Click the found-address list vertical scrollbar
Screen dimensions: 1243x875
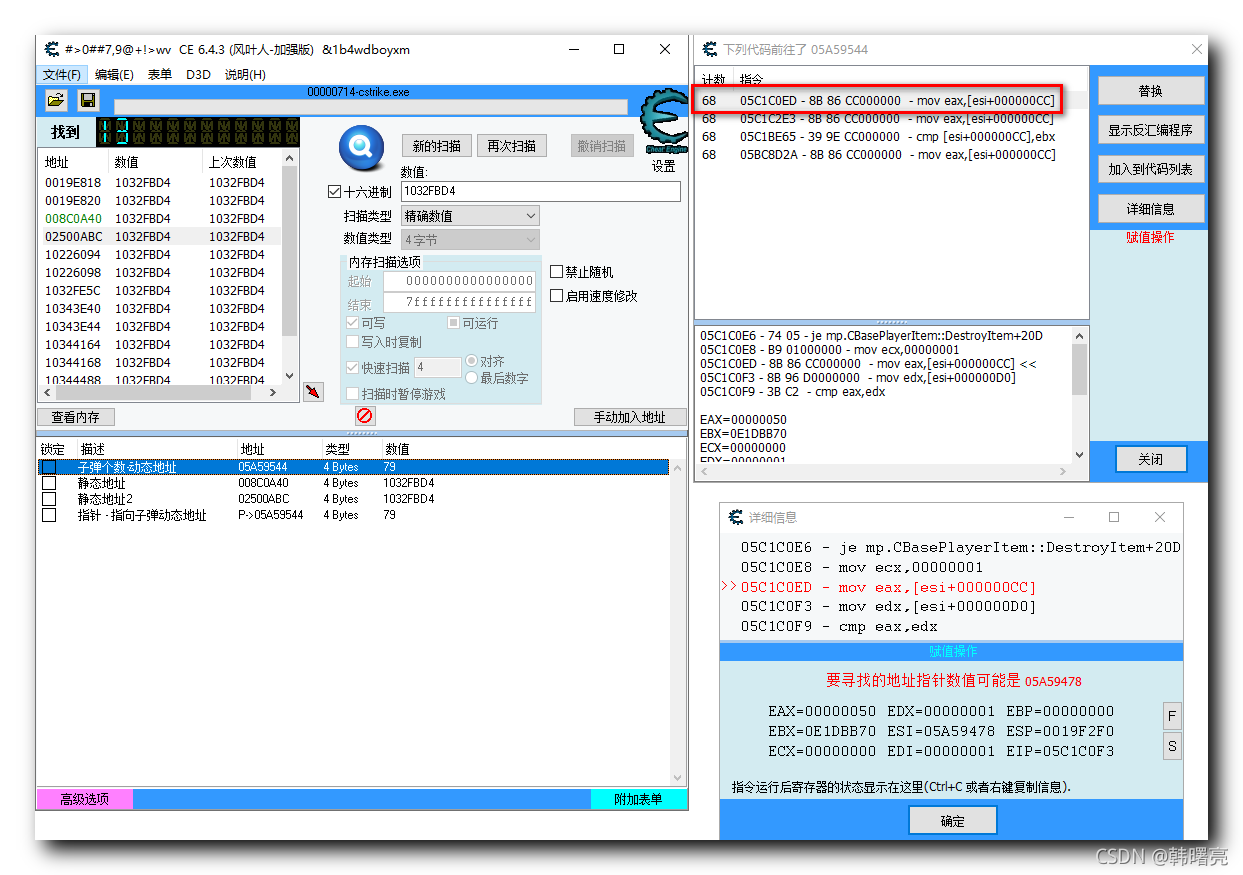tap(290, 267)
